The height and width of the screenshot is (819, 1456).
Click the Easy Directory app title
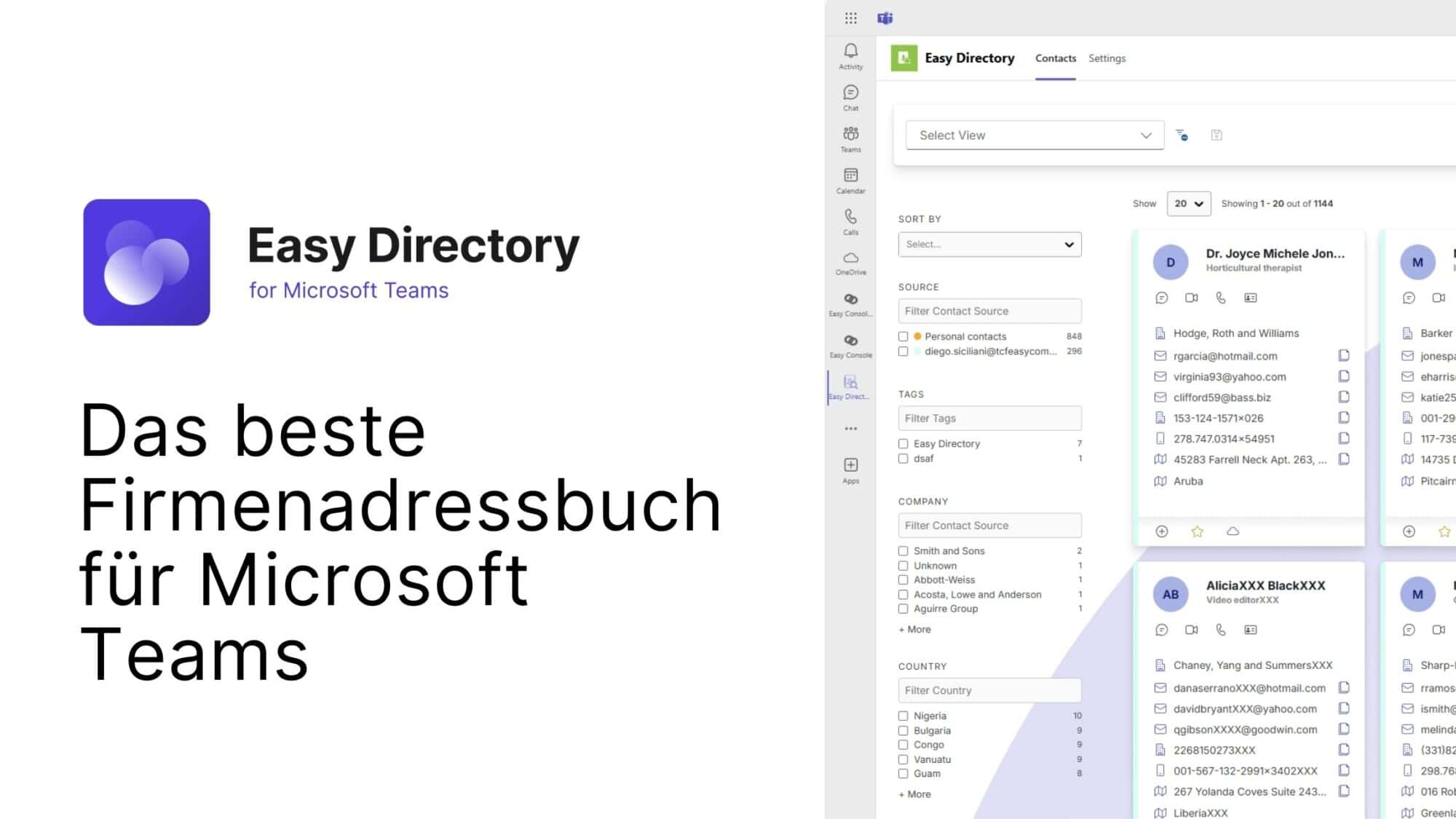click(x=969, y=58)
